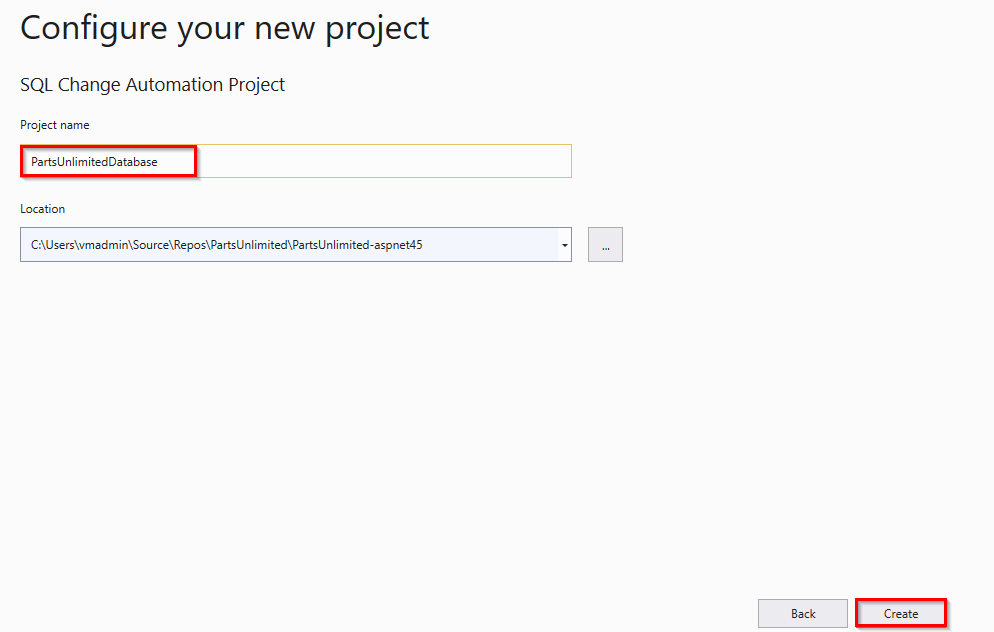Click "SQL" in the project type subtitle
Viewport: 994px width, 632px height.
(x=36, y=85)
